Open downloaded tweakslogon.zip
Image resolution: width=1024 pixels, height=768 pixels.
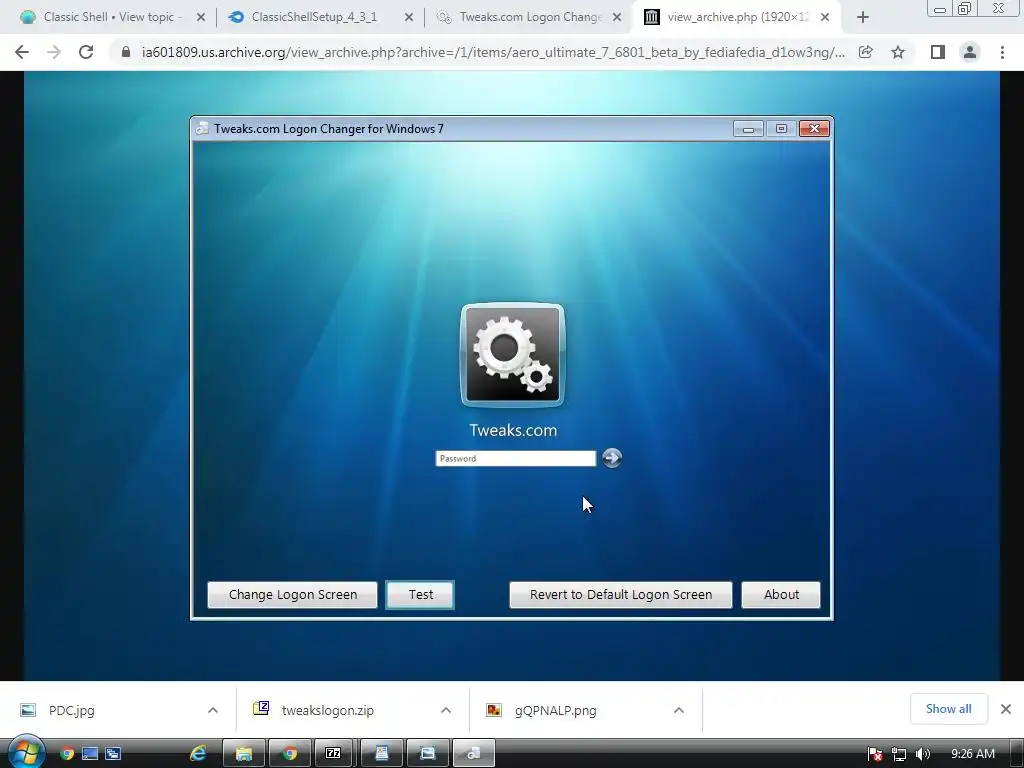pos(328,711)
